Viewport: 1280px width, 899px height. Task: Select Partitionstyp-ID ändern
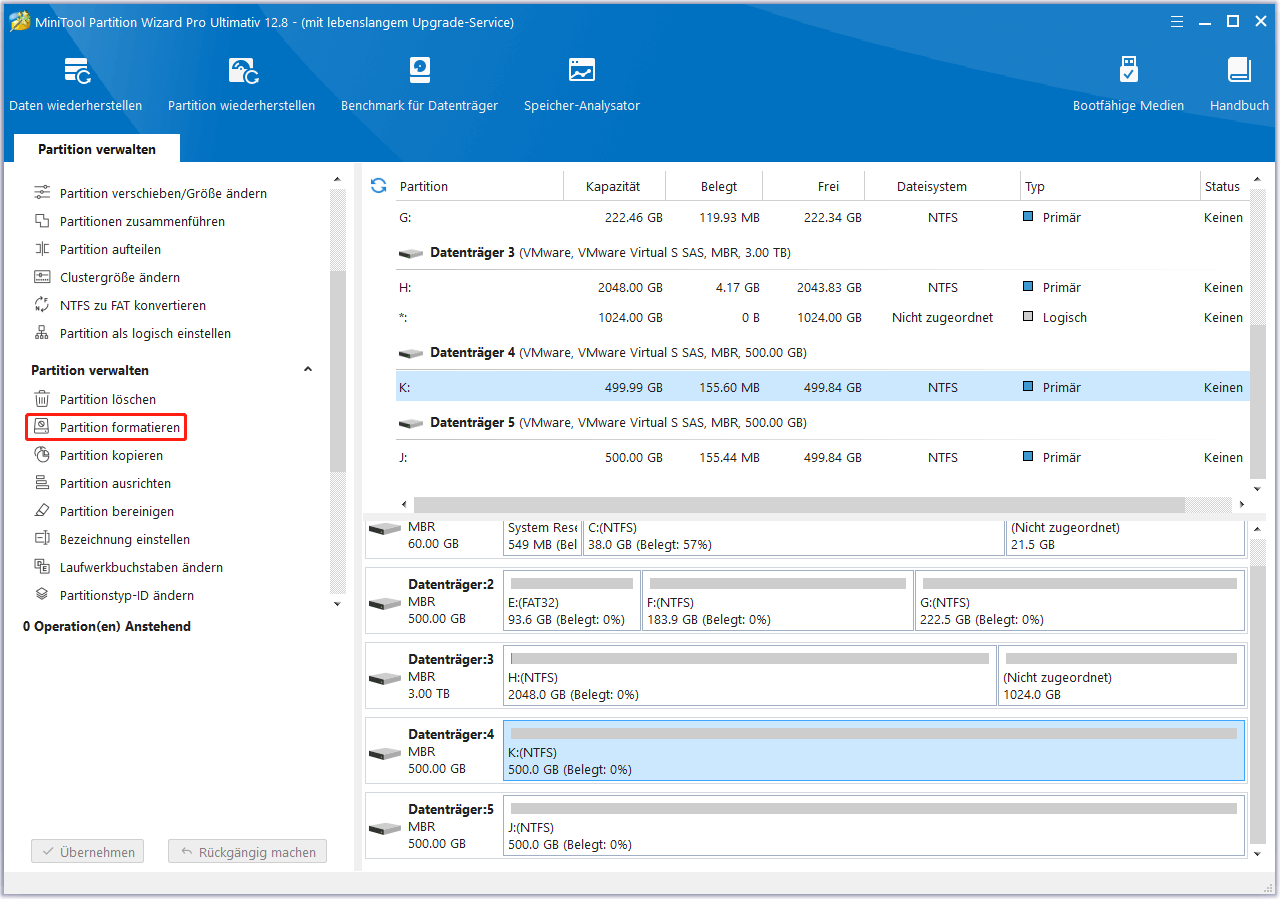click(x=127, y=595)
